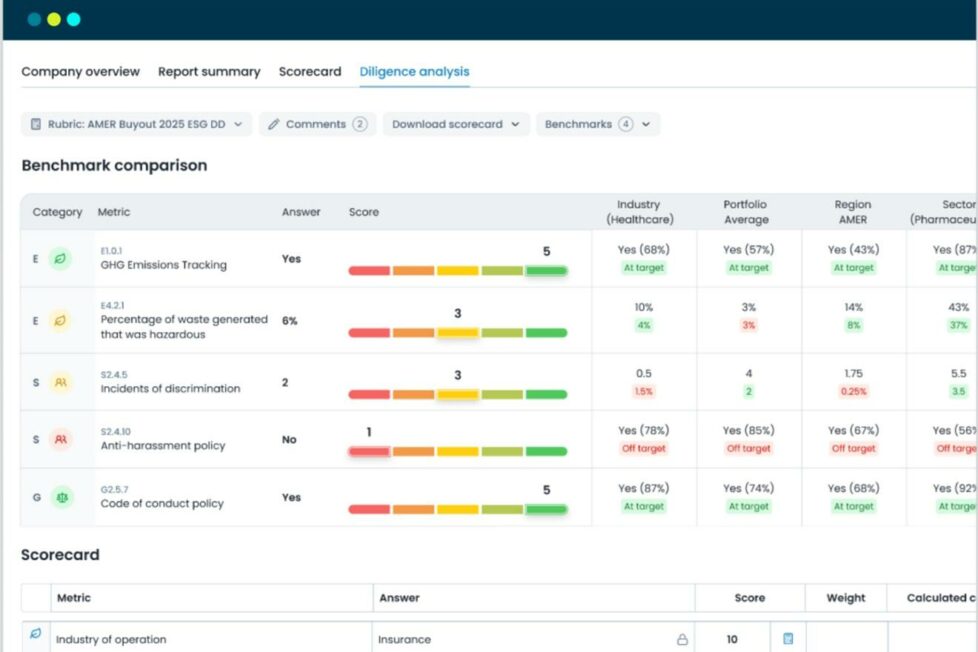Switch to the Company overview tab

coord(80,72)
